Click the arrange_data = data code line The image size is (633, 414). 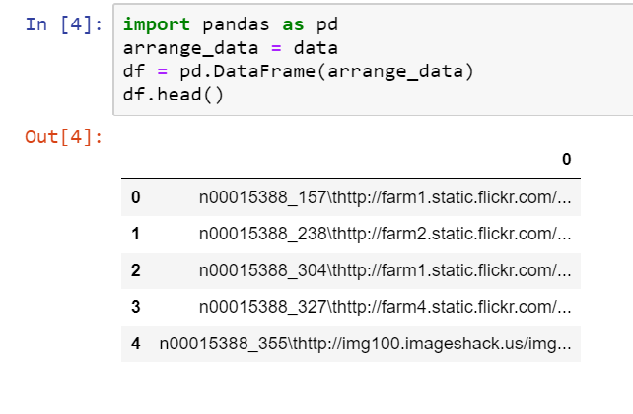coord(230,48)
